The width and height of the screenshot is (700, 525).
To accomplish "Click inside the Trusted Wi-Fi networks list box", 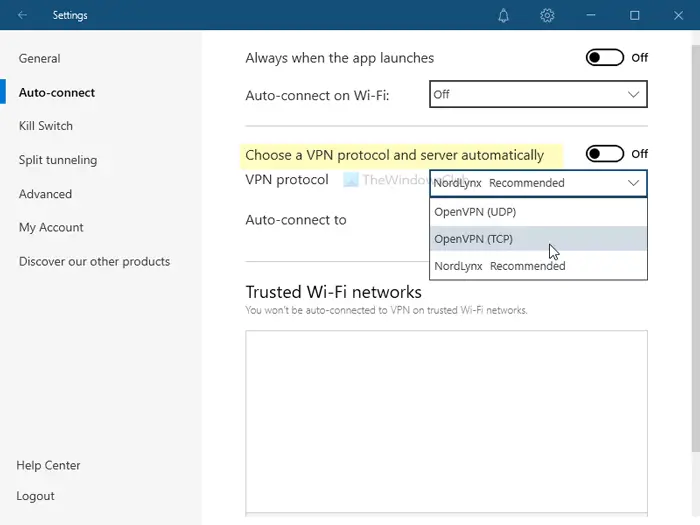I will click(x=446, y=420).
